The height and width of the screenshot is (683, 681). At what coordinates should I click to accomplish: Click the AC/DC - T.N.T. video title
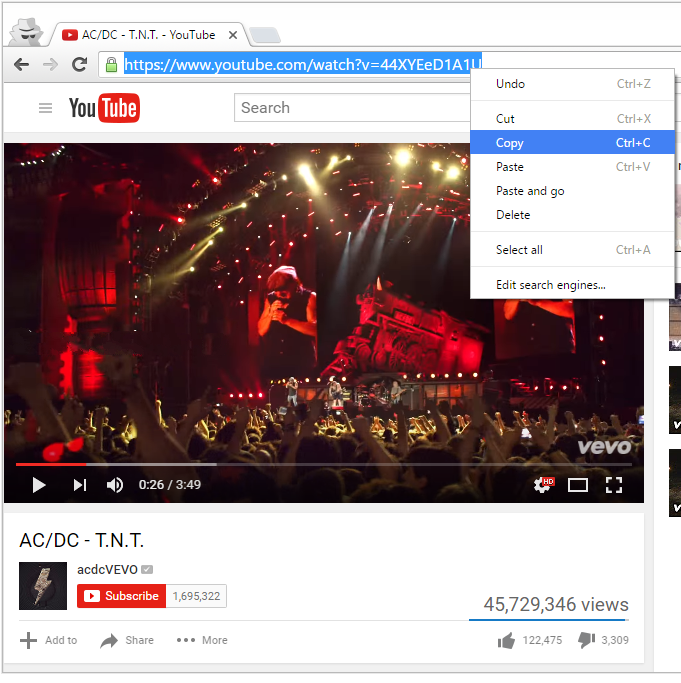pyautogui.click(x=81, y=540)
